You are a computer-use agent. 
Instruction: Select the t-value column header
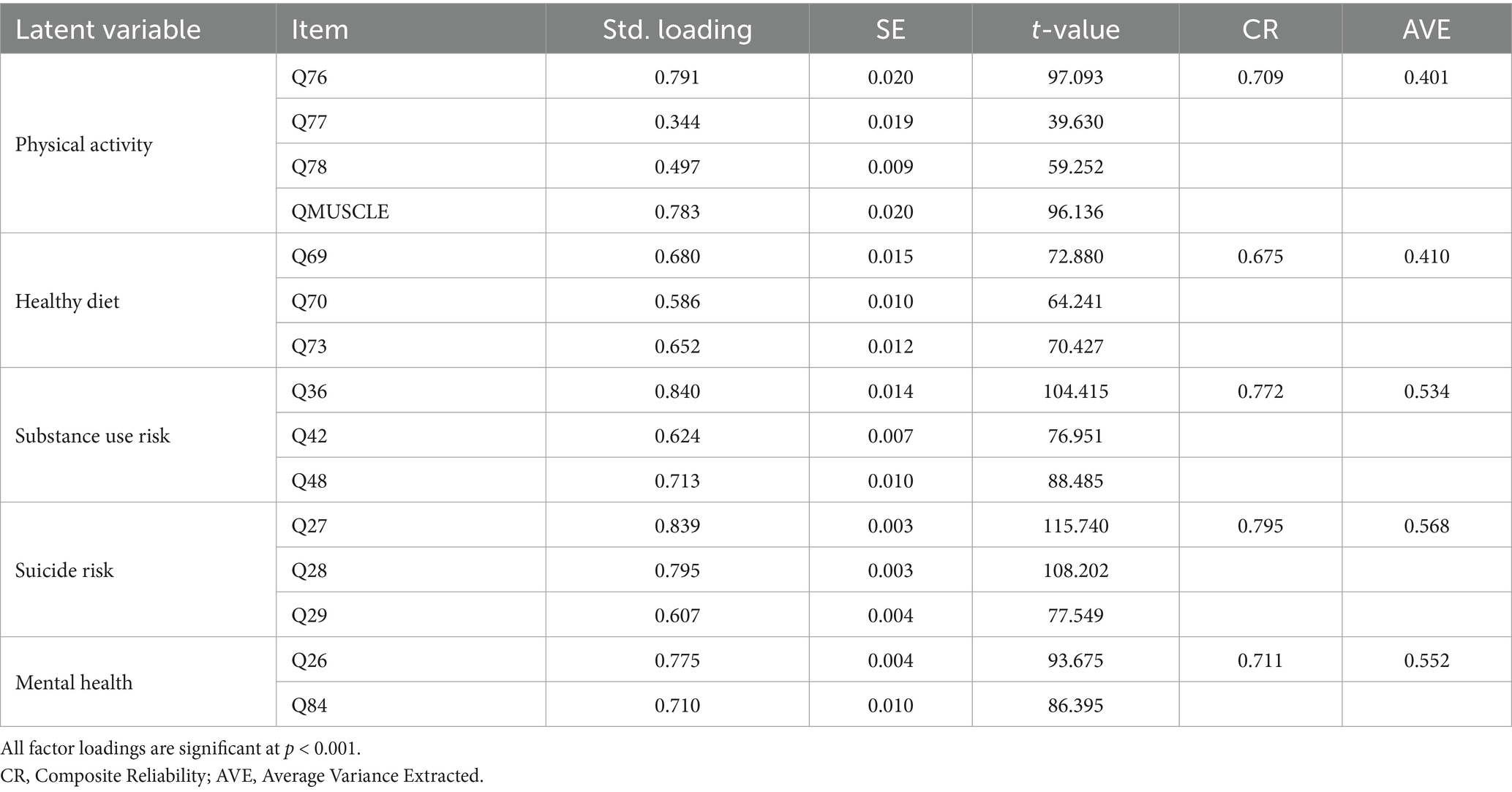[1075, 29]
